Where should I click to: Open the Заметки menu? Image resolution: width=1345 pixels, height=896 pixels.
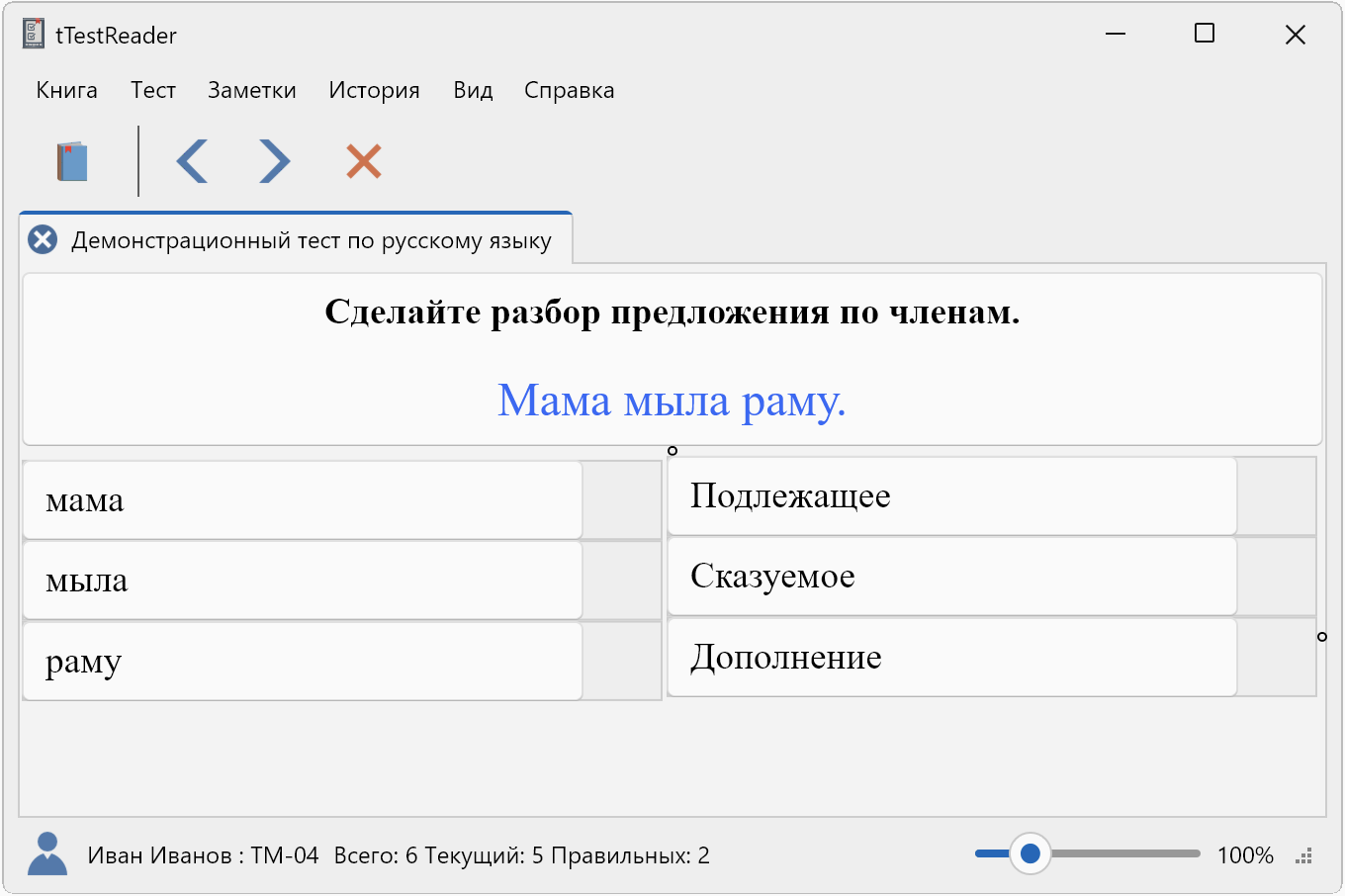pos(252,90)
